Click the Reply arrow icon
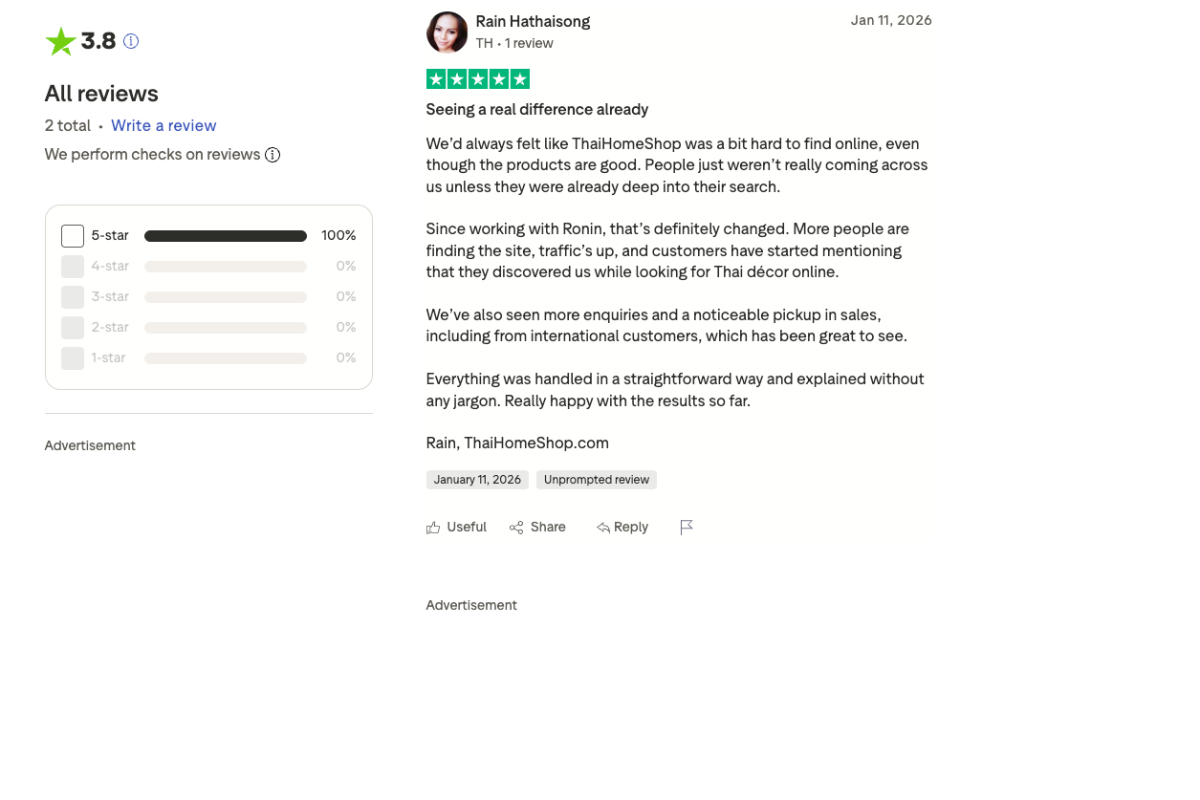 tap(602, 526)
